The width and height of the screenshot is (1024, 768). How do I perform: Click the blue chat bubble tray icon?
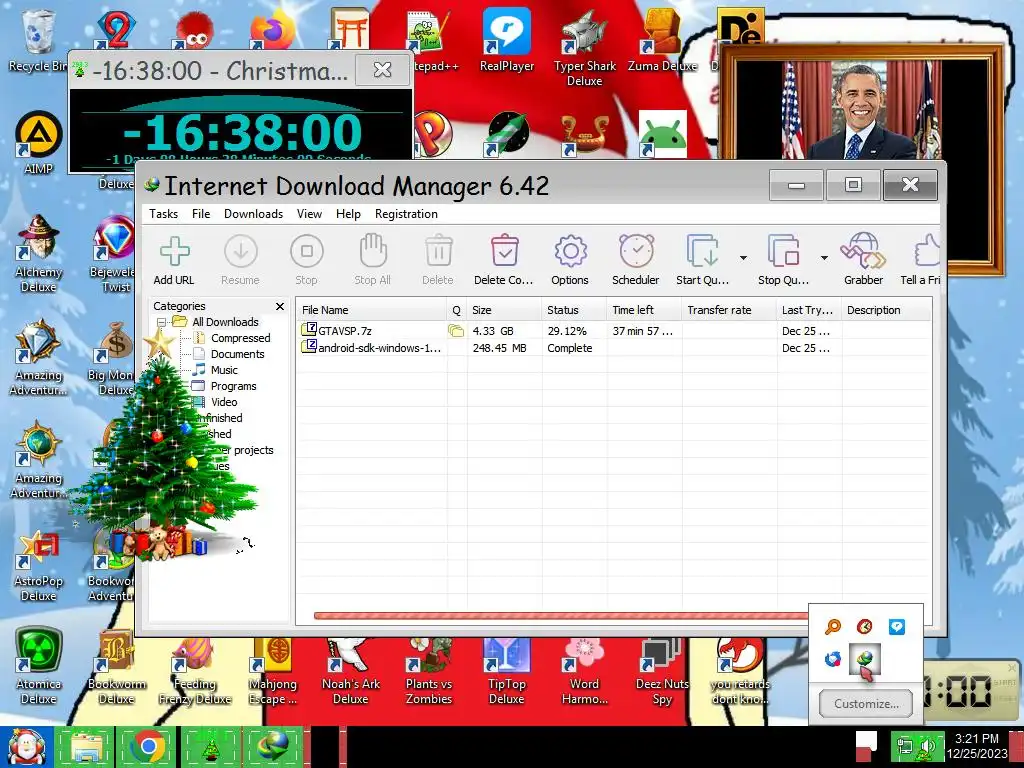coord(897,627)
